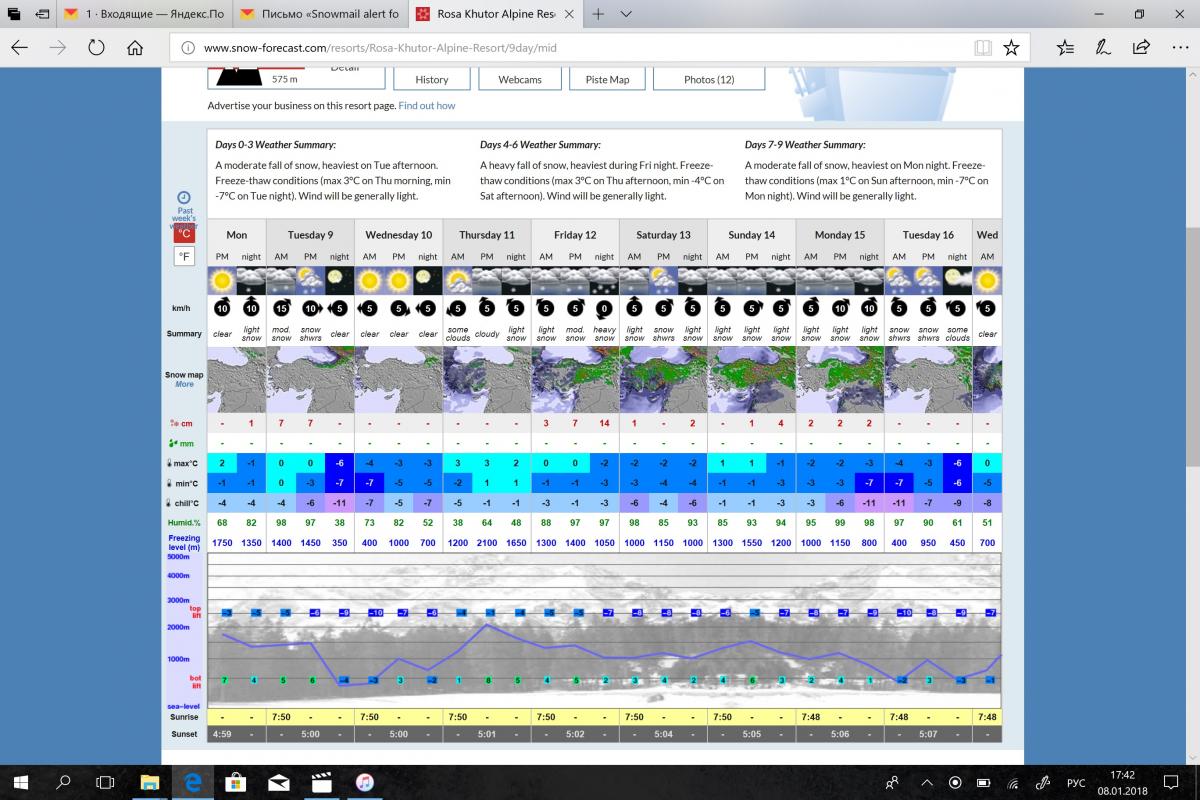Open the Tuesday 9 snow map thumbnail
The height and width of the screenshot is (800, 1200).
(x=311, y=380)
